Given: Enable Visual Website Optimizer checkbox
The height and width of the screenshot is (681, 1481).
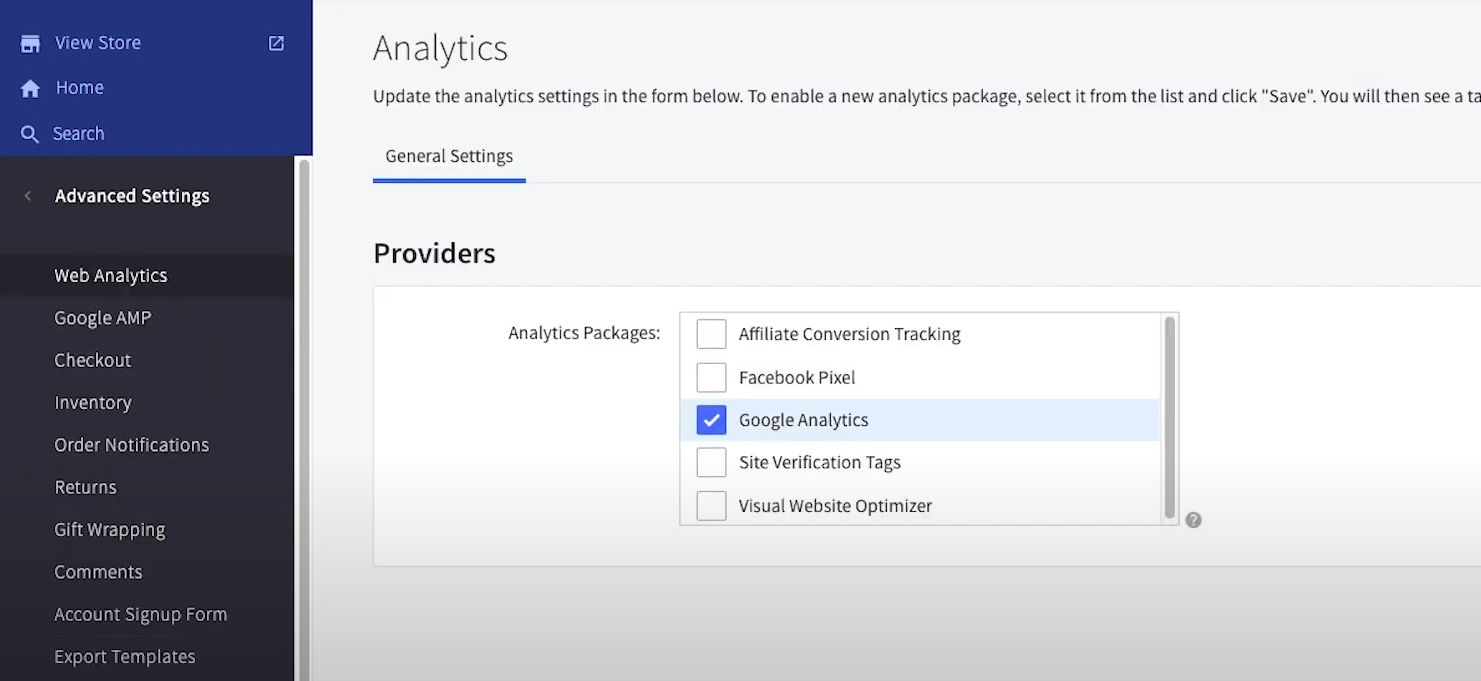Looking at the screenshot, I should 711,505.
